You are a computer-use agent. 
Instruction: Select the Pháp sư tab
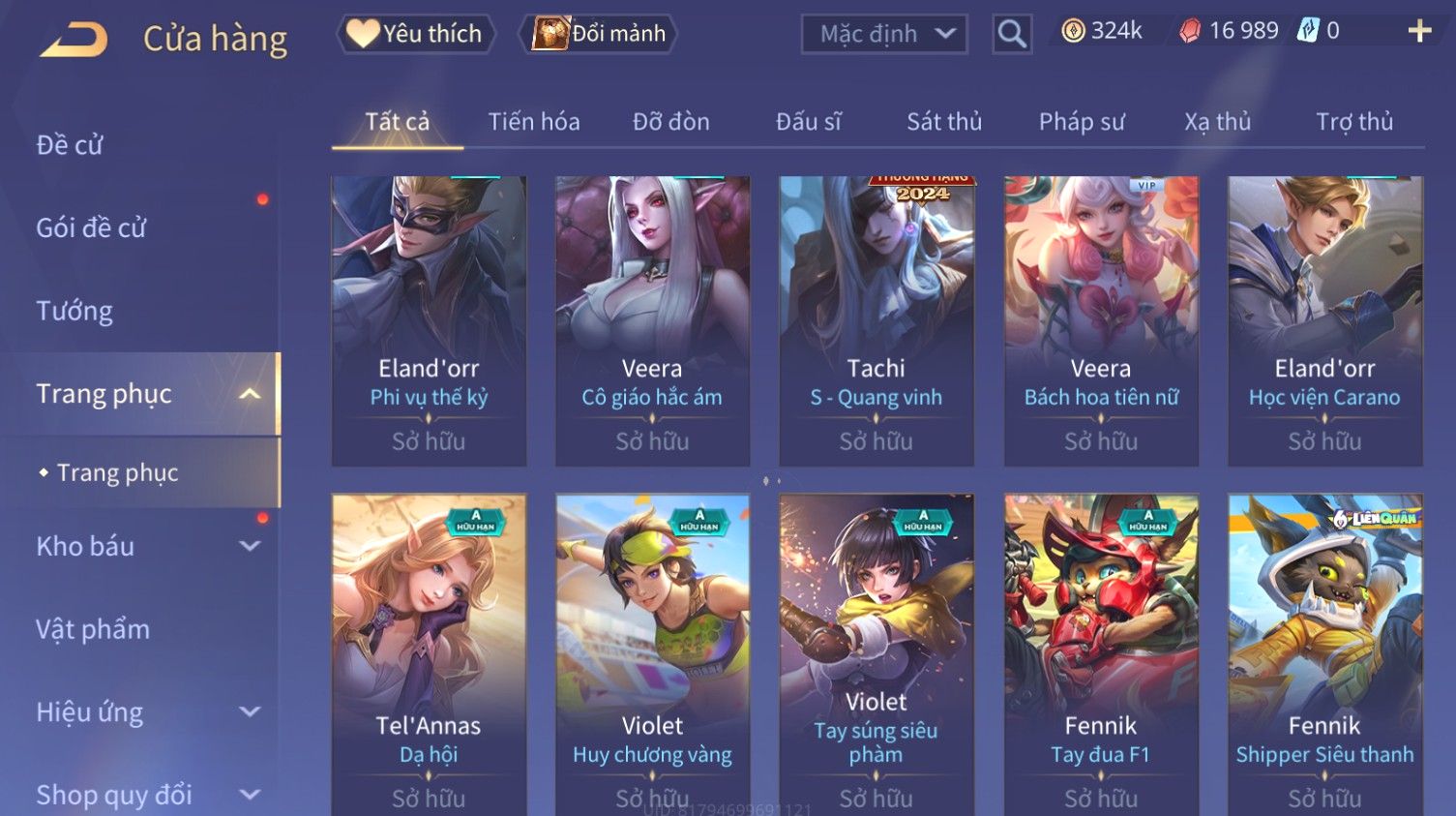coord(1082,122)
